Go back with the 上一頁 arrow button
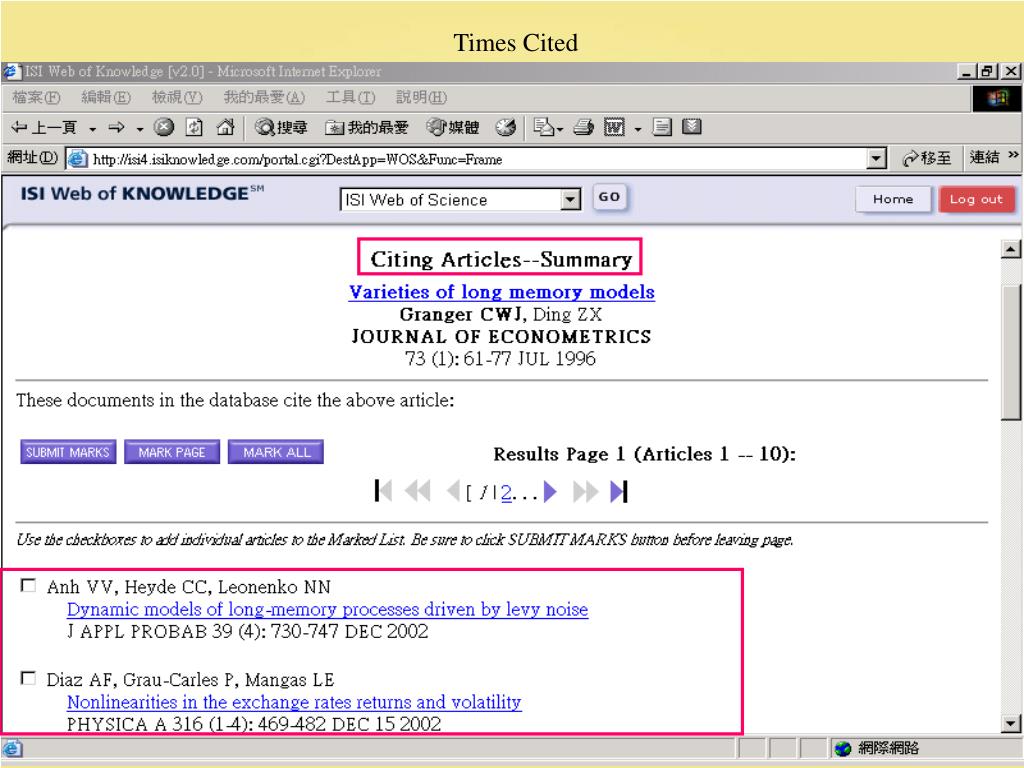 tap(45, 127)
